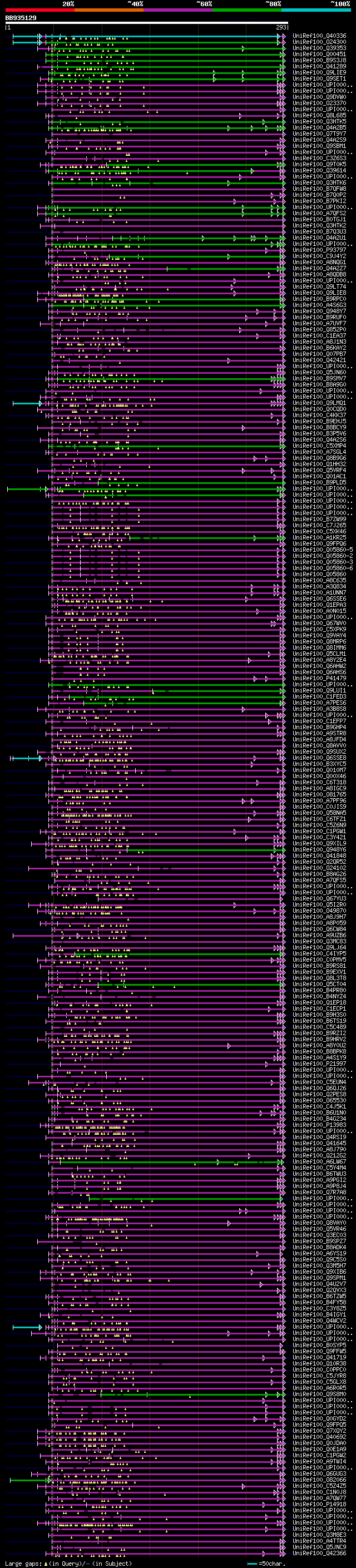This screenshot has height=1568, width=356.
Task: Select the UniRef100_Q7T9Y7 label
Action: point(319,134)
